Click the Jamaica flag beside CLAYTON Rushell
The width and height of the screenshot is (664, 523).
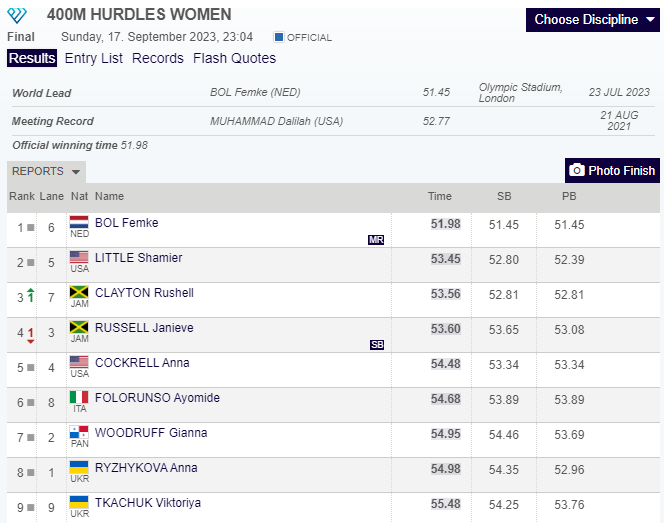(x=79, y=293)
